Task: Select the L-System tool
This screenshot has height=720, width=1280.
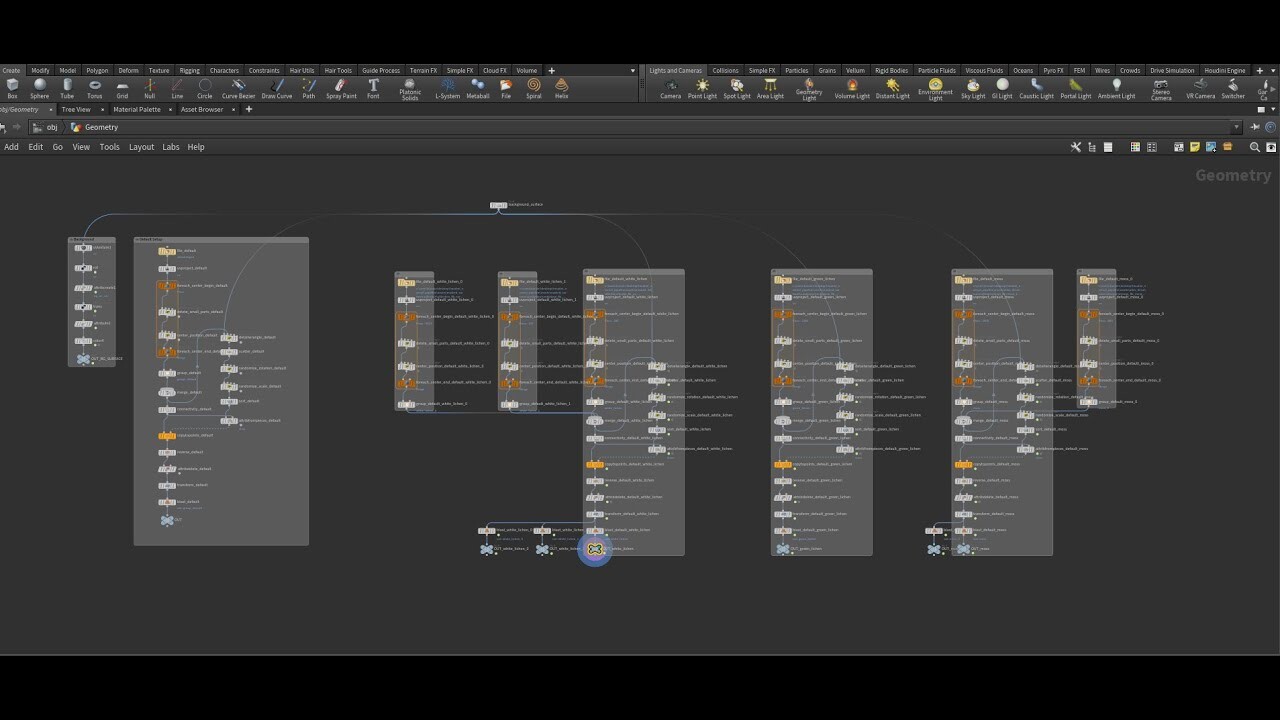Action: [446, 87]
